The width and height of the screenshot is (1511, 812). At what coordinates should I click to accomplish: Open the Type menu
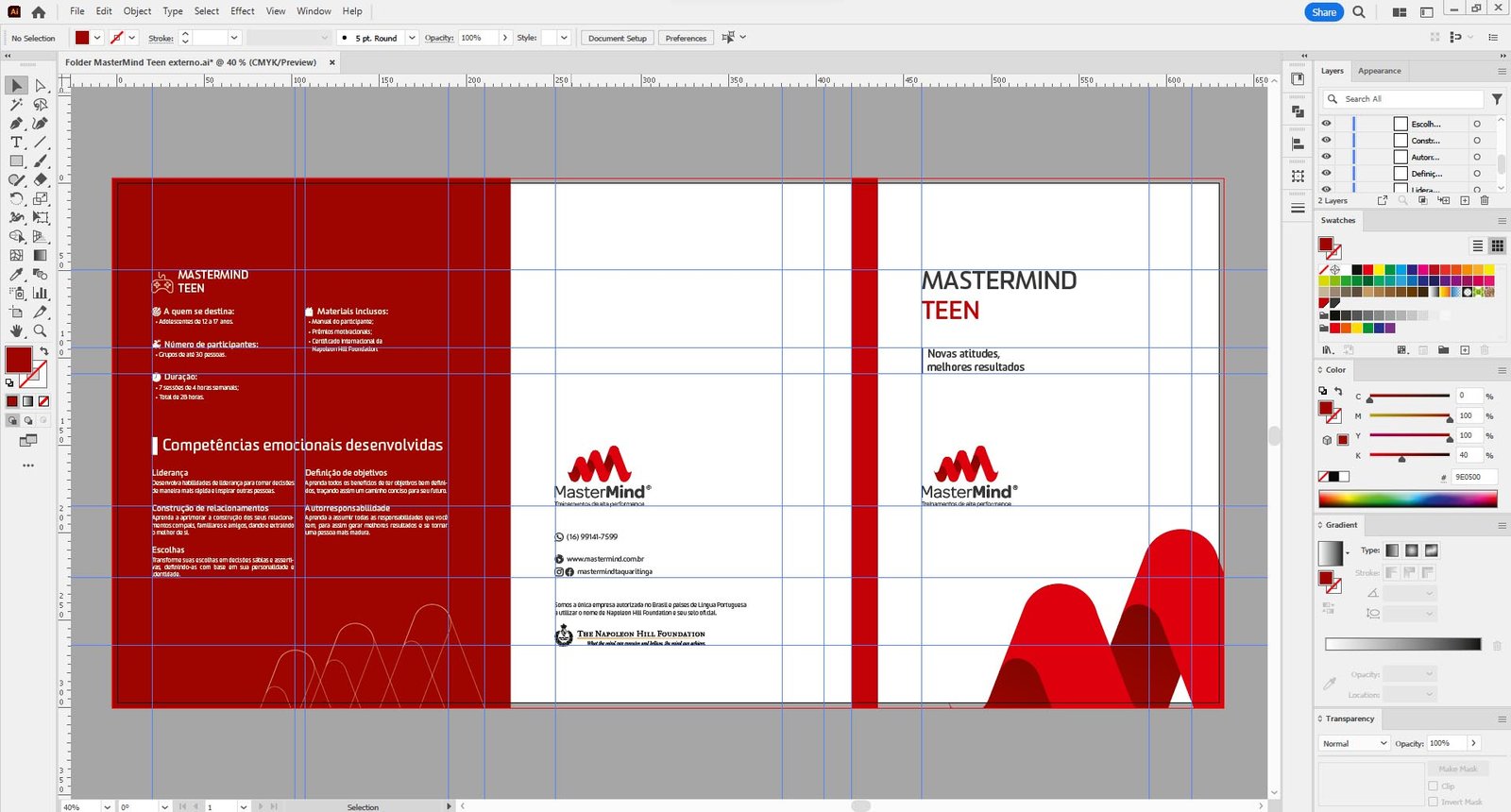coord(173,11)
